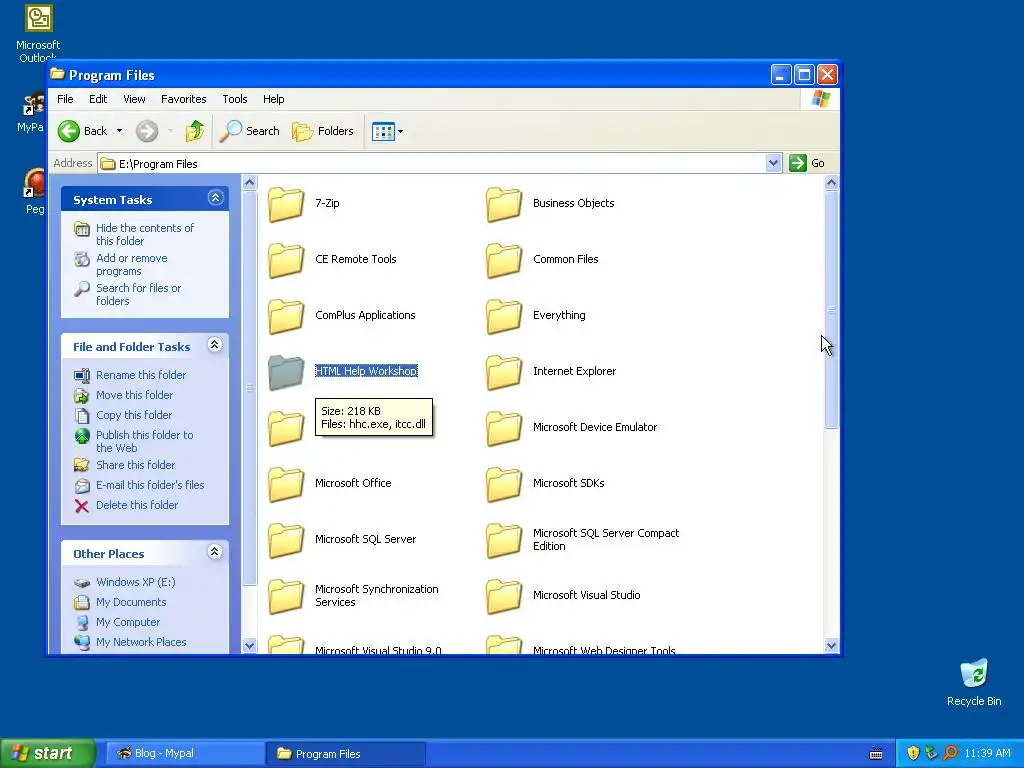Collapse the System Tasks panel
The height and width of the screenshot is (768, 1024).
click(216, 198)
